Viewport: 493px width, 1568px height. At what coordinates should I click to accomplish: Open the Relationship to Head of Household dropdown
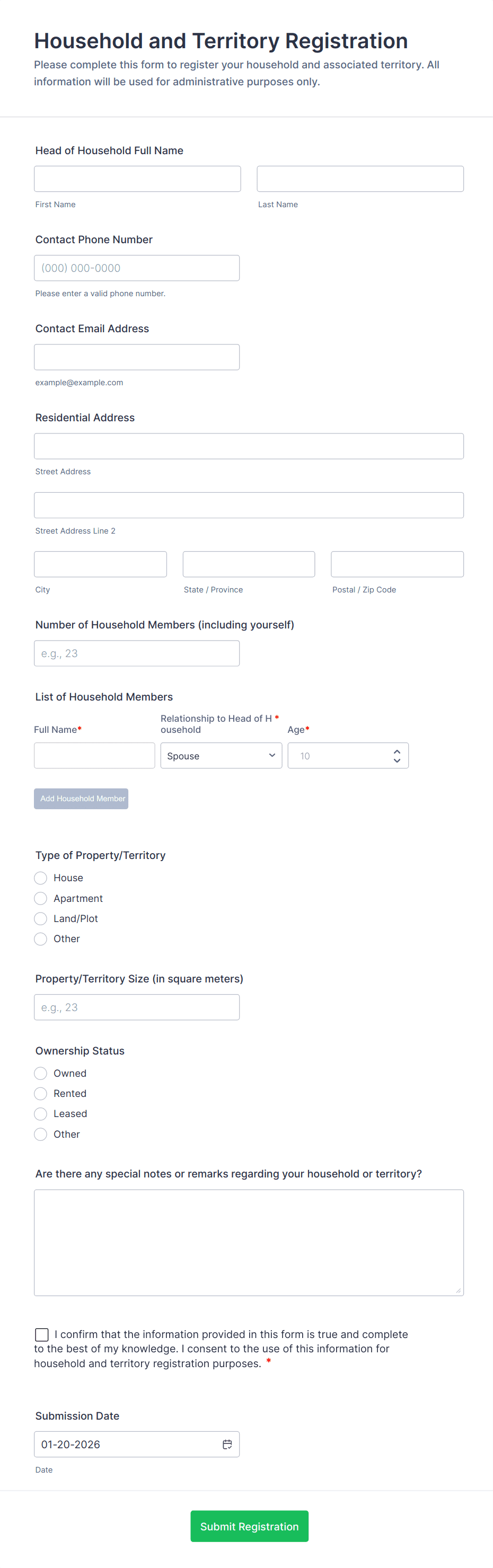221,756
